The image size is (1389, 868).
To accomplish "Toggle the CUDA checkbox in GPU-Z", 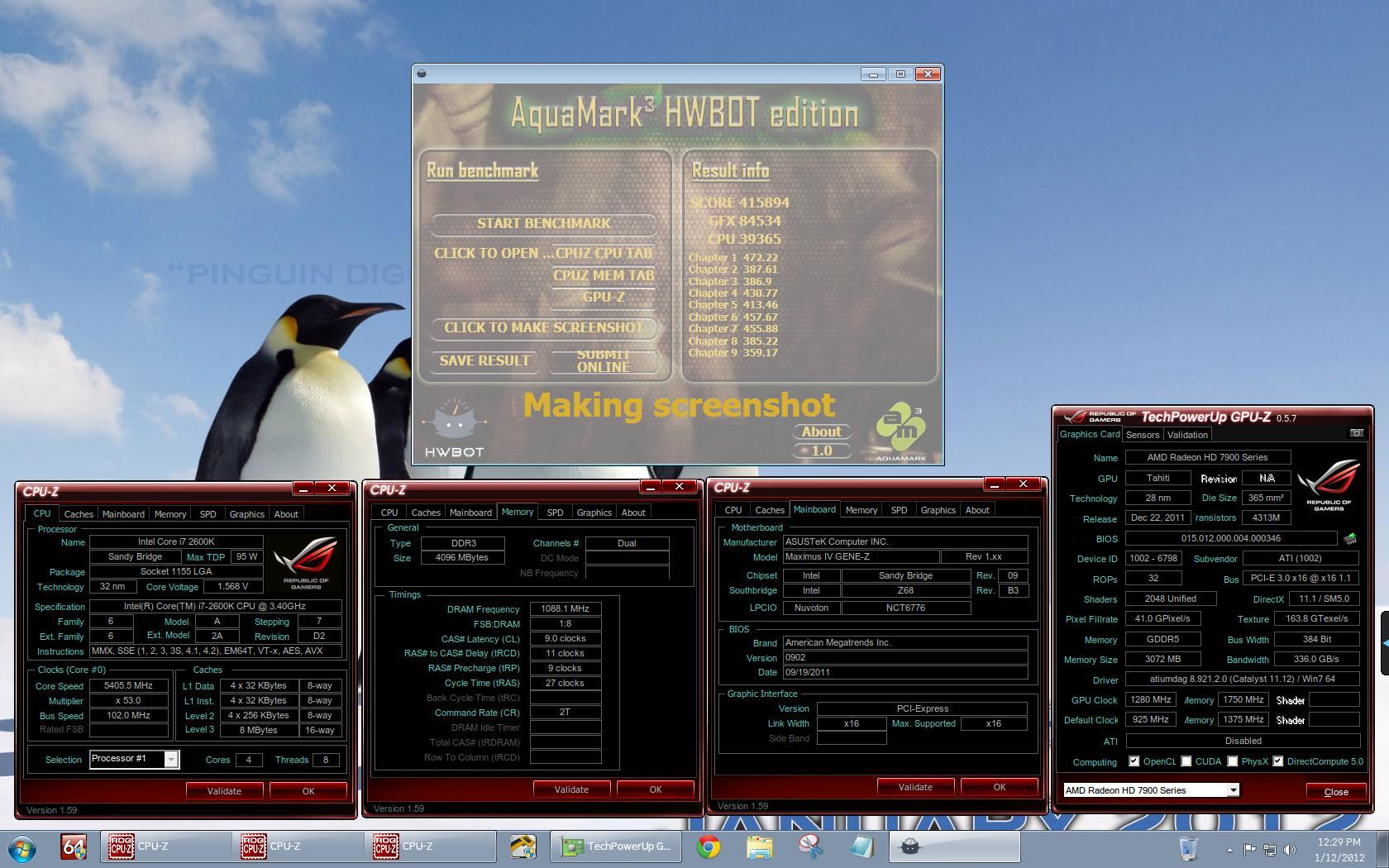I will (1186, 761).
